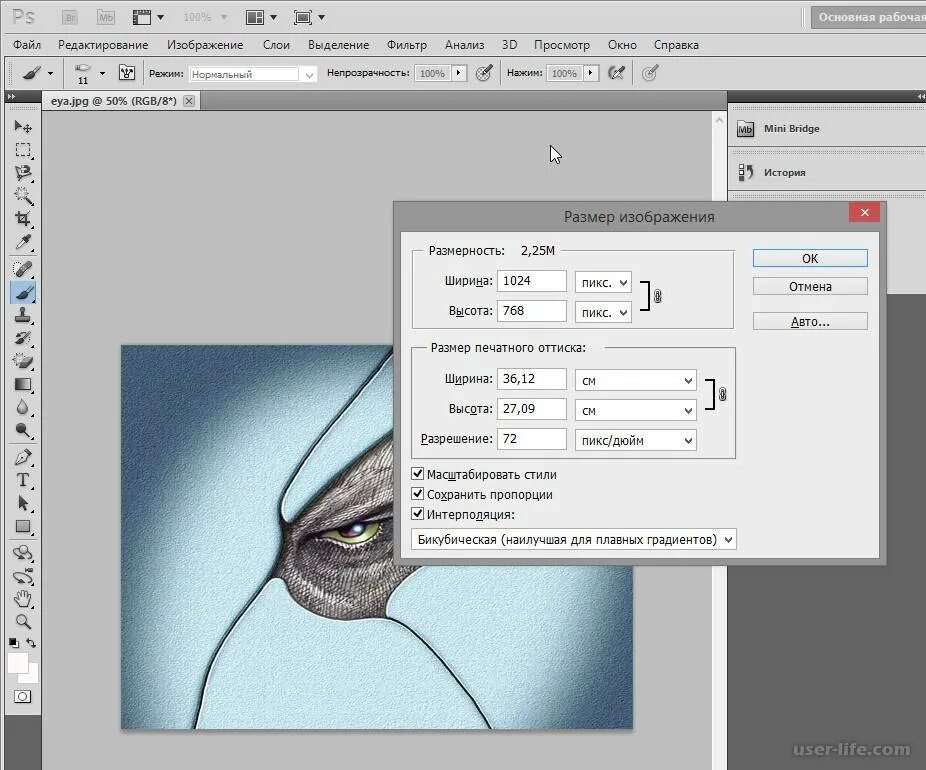926x770 pixels.
Task: Open the Слои menu
Action: [x=276, y=45]
